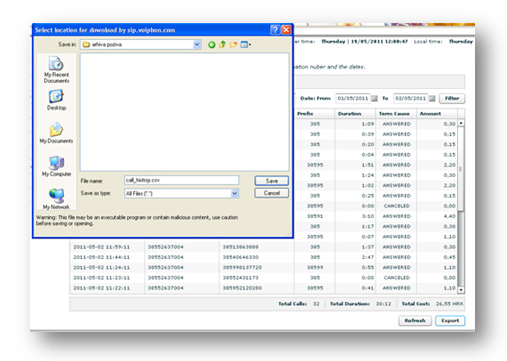Open calendar picker for To date
This screenshot has width=507, height=361.
point(432,98)
